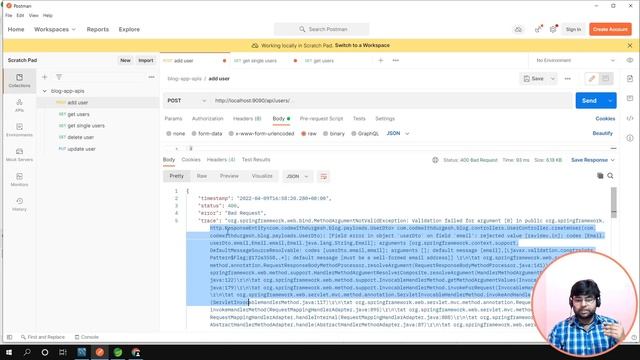Open response format JSON dropdown
The height and width of the screenshot is (360, 640).
297,176
